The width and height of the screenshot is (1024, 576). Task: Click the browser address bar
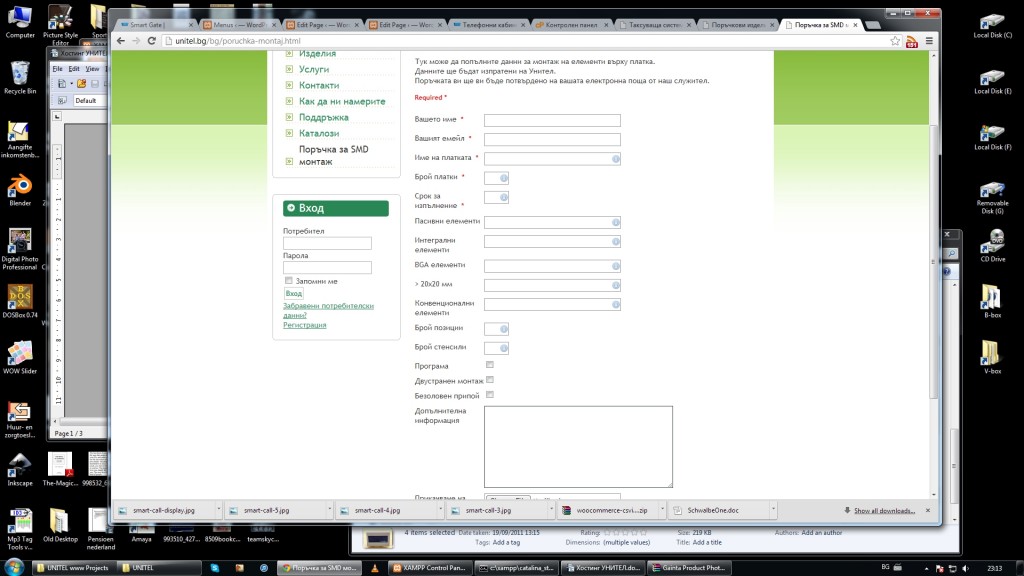pyautogui.click(x=524, y=40)
